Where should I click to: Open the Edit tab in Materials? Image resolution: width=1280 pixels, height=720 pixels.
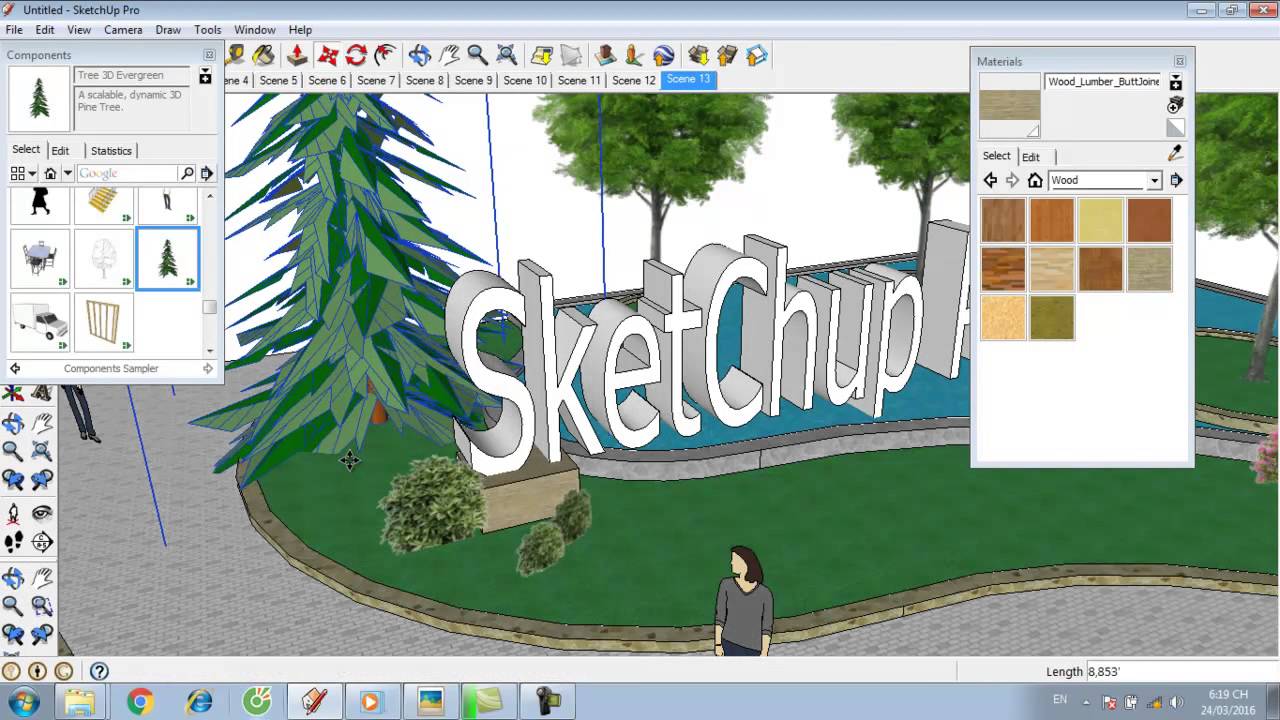pos(1031,156)
